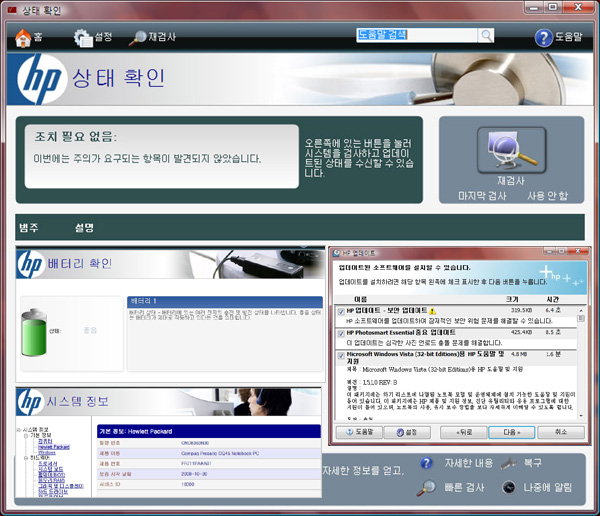Open 도움말 with the blue question-mark icon
Image resolution: width=600 pixels, height=516 pixels.
tap(558, 38)
